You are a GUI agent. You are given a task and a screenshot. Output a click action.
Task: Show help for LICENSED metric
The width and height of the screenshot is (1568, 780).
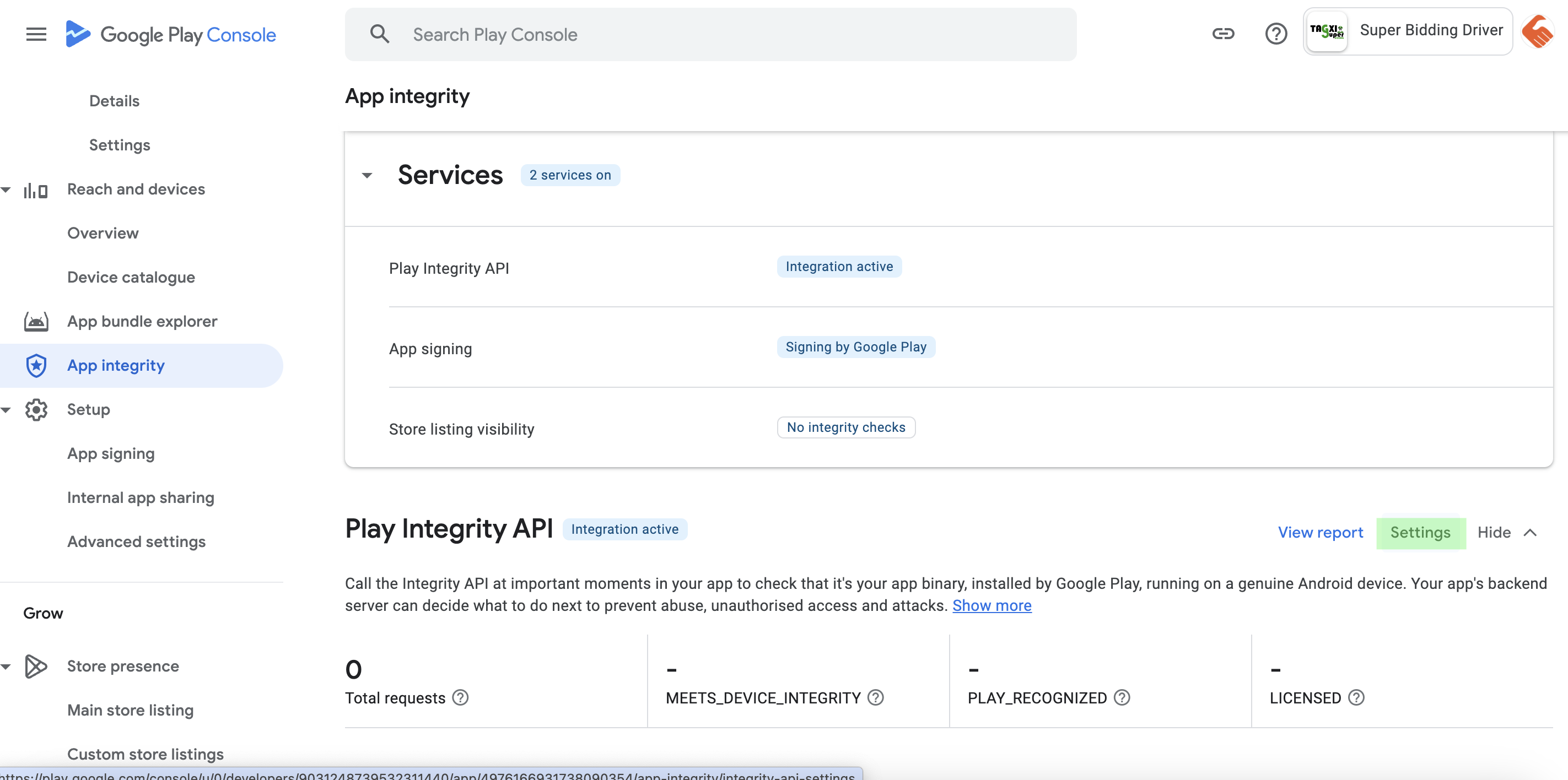[x=1356, y=697]
